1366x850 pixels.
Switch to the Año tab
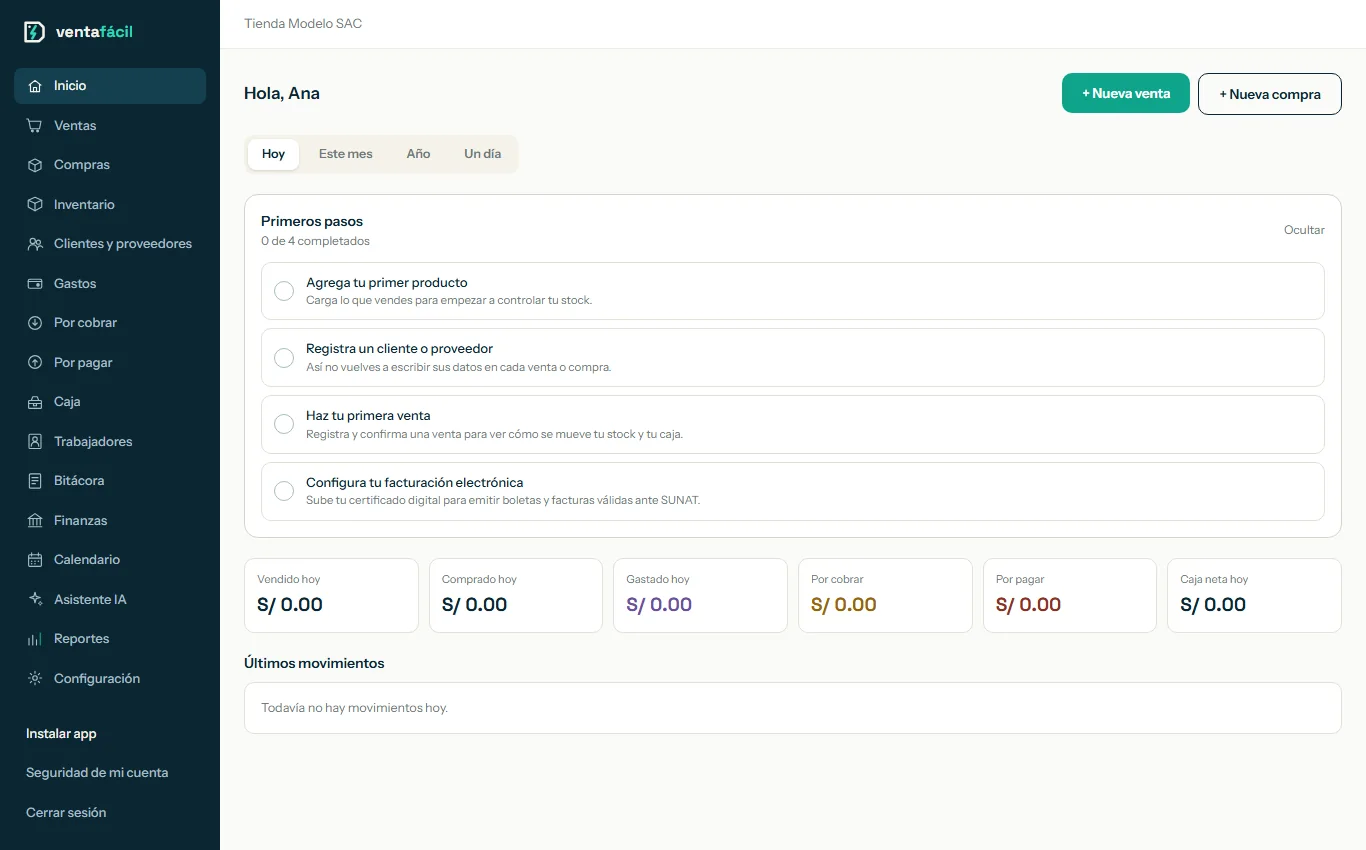pyautogui.click(x=418, y=154)
